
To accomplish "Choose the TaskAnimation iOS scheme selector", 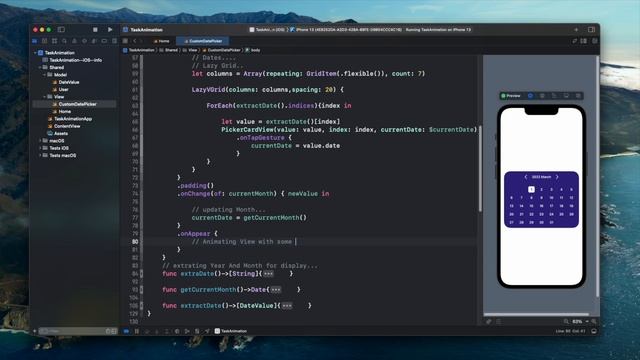I will [267, 30].
